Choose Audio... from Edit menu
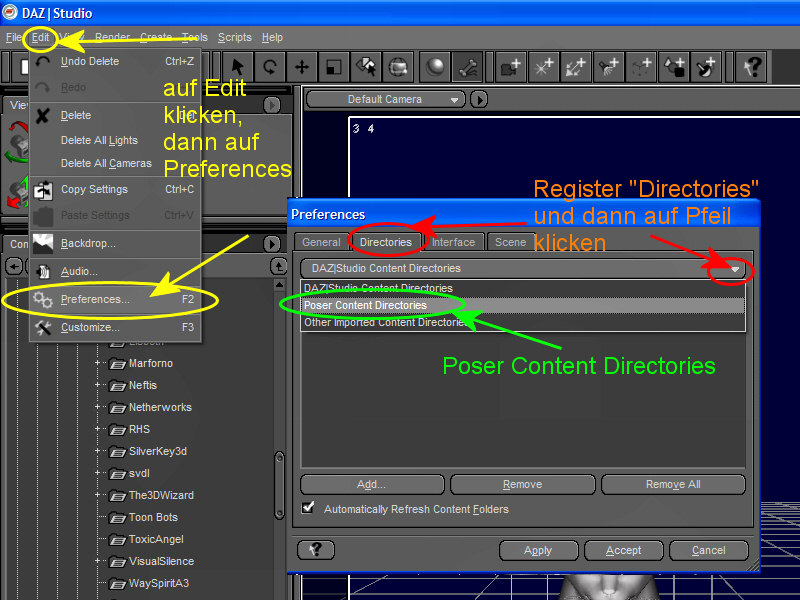Screen dimensions: 800x600 tap(115, 271)
